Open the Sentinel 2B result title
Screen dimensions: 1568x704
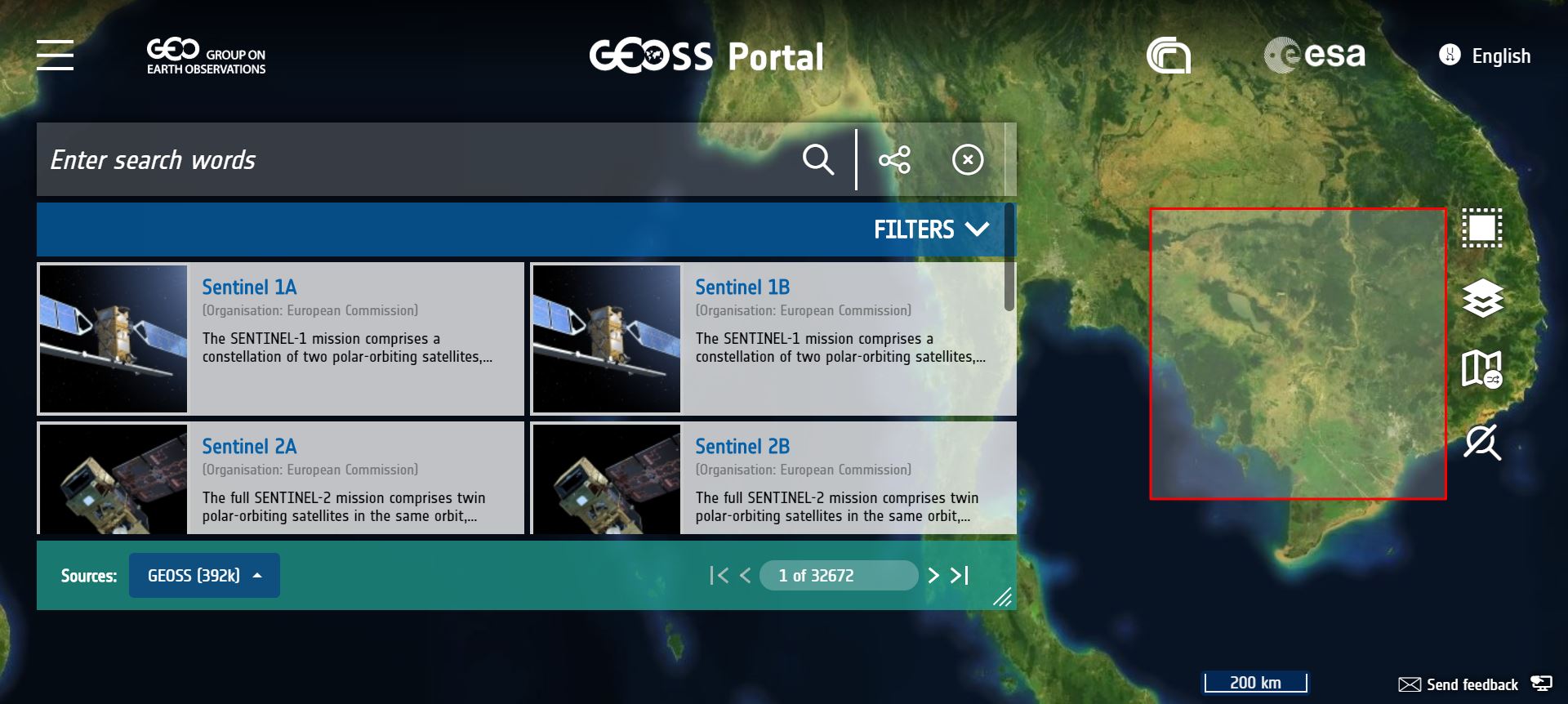point(742,447)
